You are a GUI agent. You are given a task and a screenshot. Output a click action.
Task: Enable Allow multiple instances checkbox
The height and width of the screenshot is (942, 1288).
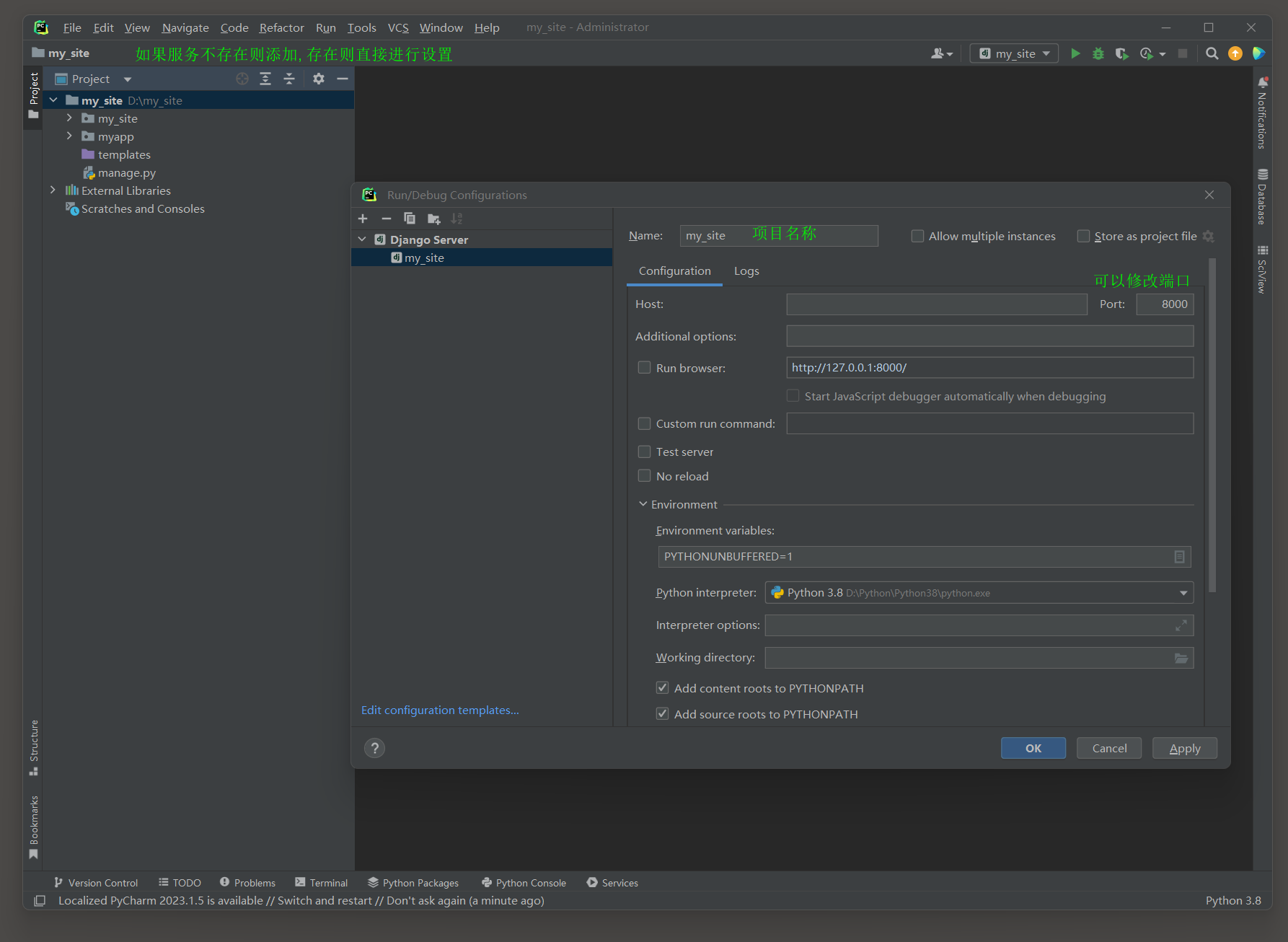coord(917,236)
